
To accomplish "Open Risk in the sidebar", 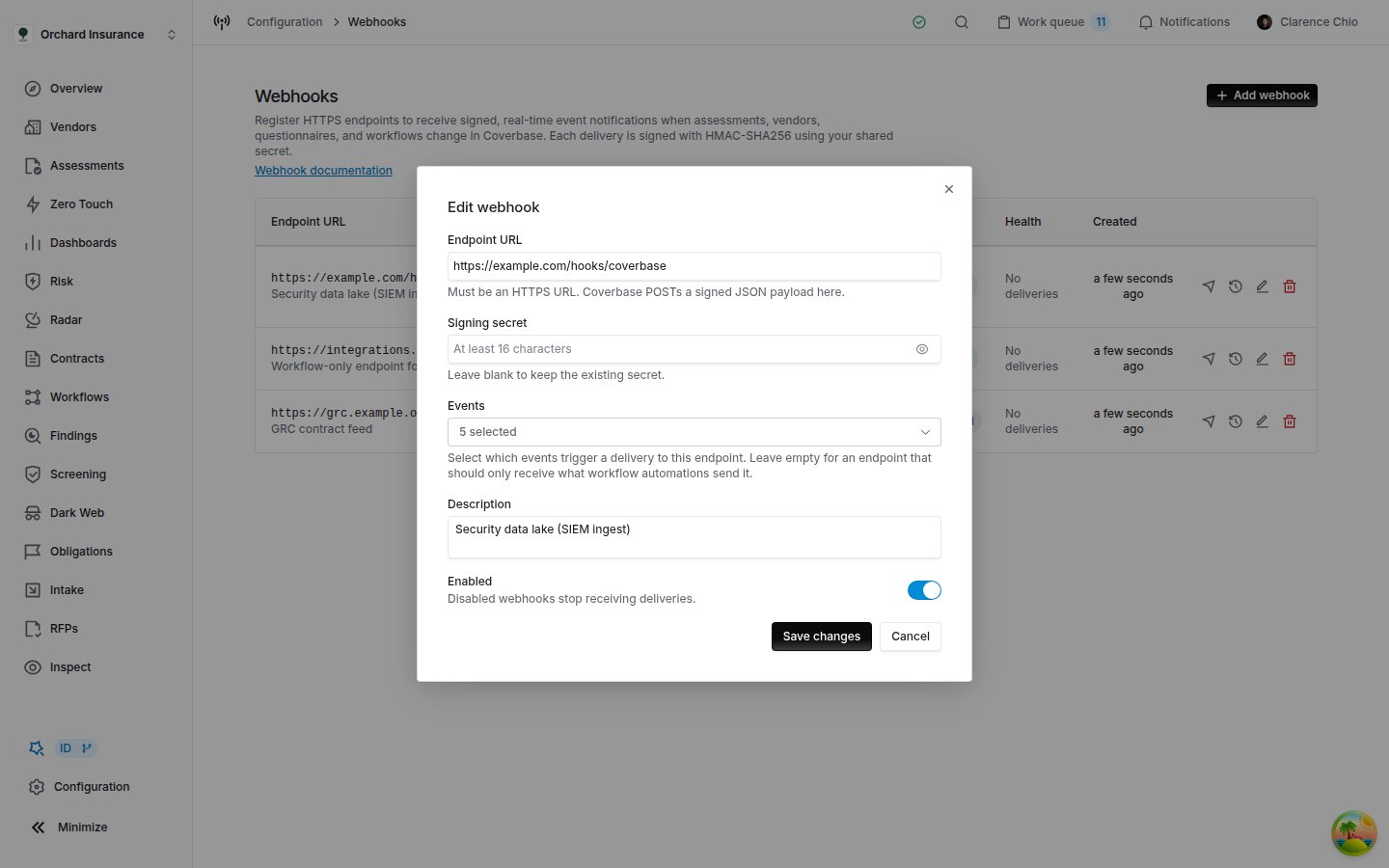I will coord(62,282).
